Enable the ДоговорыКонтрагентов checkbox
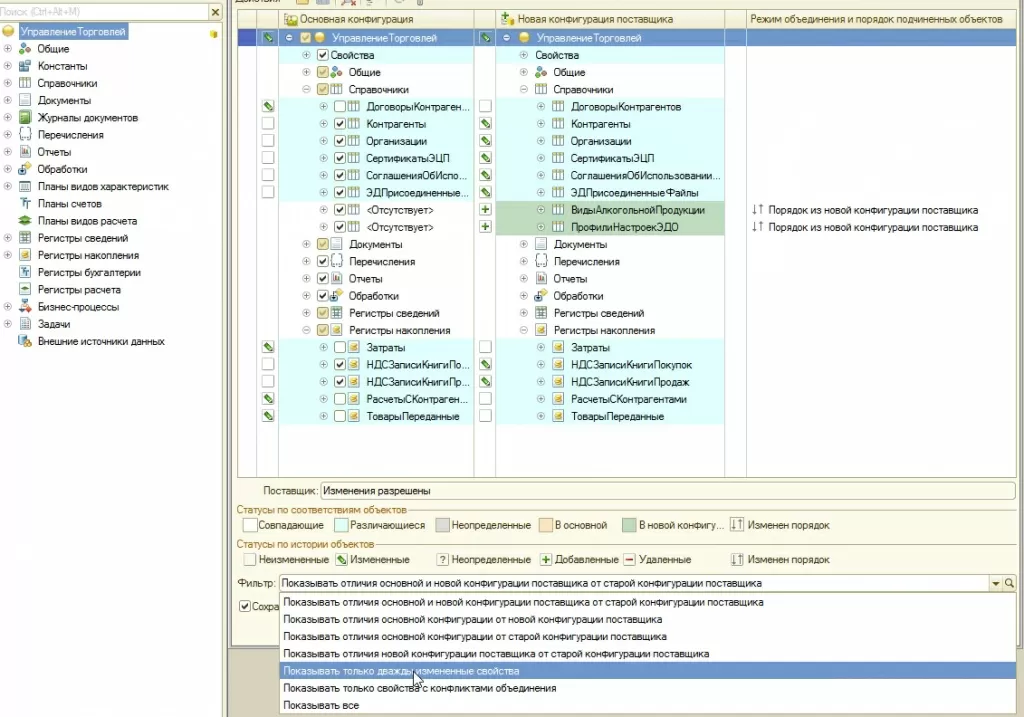 pos(340,107)
